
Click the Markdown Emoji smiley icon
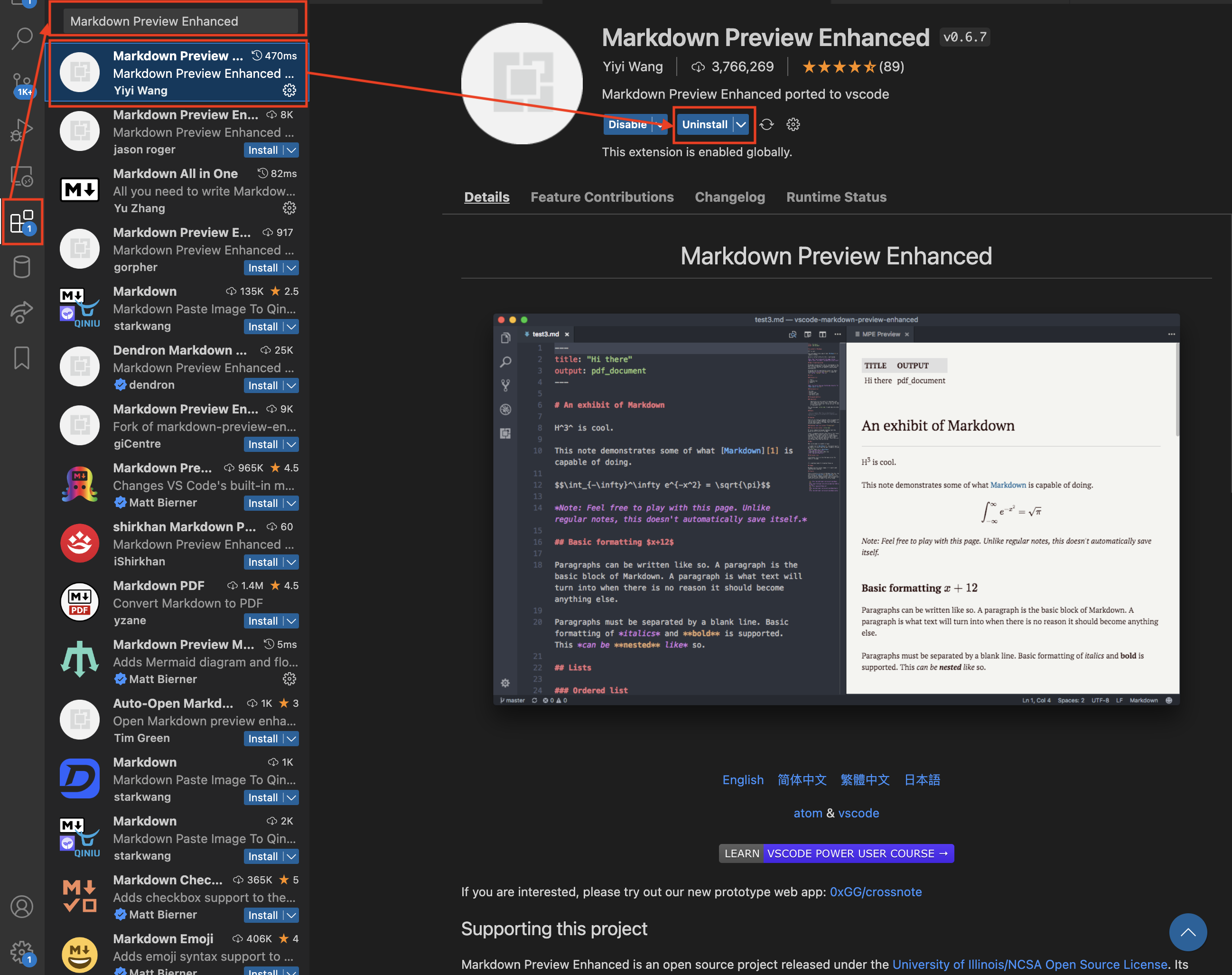point(80,955)
